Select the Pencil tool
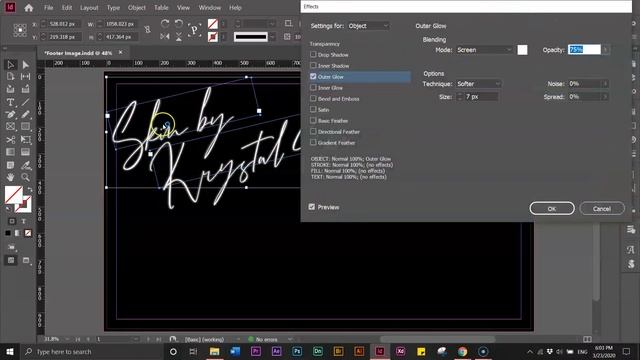640x360 pixels. [x=26, y=115]
